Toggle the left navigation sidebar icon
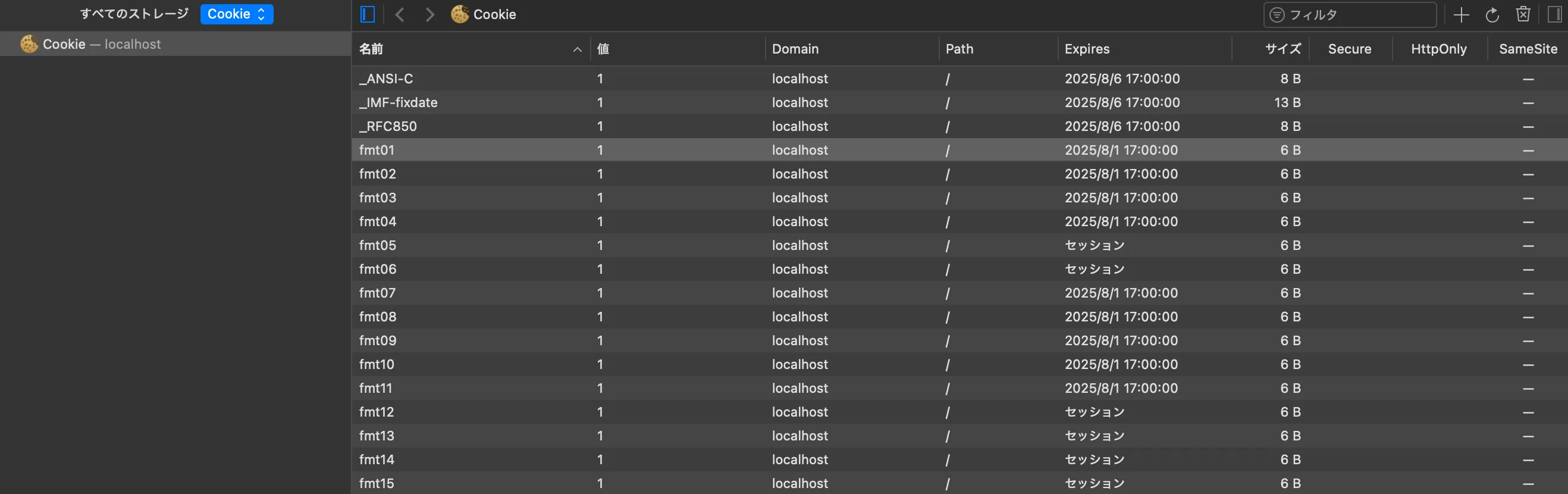This screenshot has height=494, width=1568. point(368,15)
